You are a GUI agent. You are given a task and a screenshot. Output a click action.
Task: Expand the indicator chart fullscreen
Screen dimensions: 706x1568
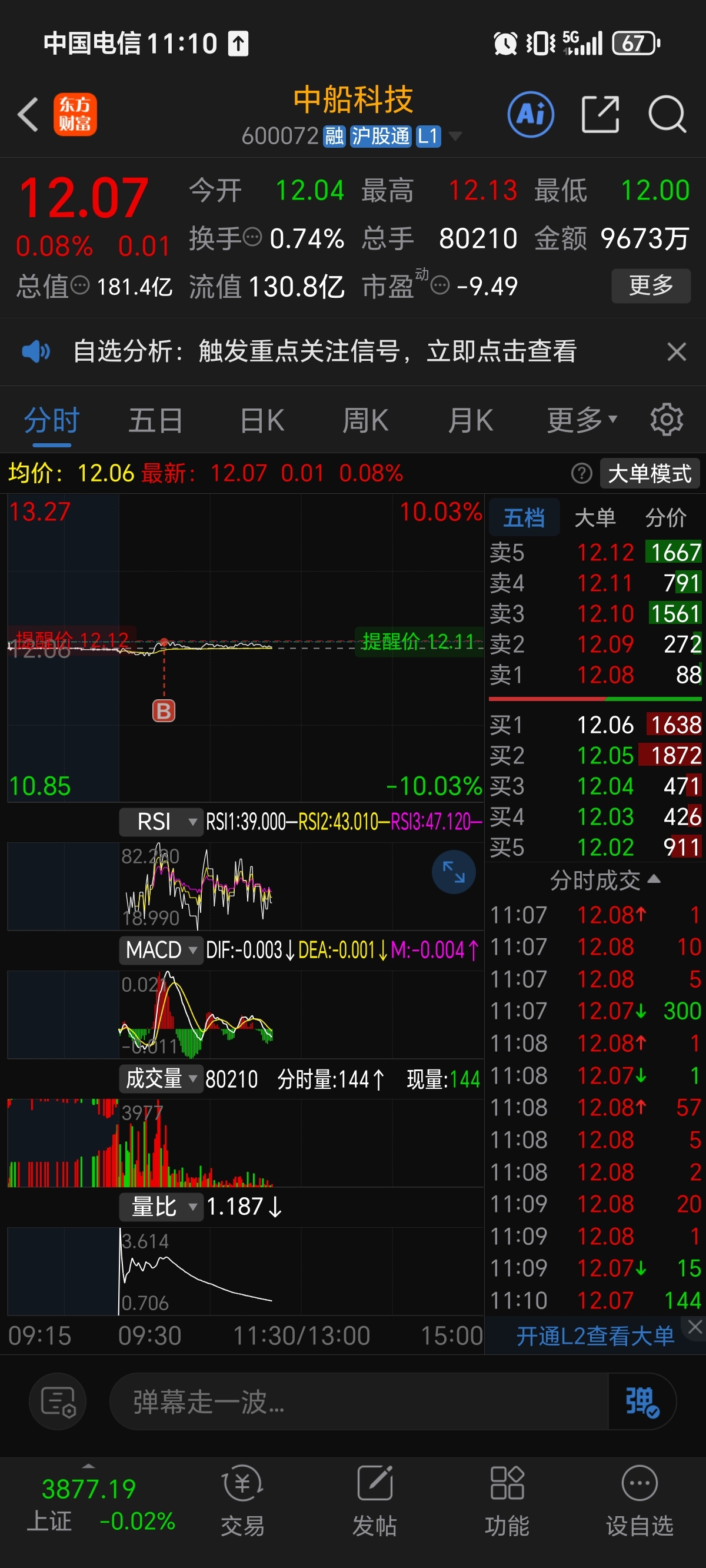[x=454, y=872]
